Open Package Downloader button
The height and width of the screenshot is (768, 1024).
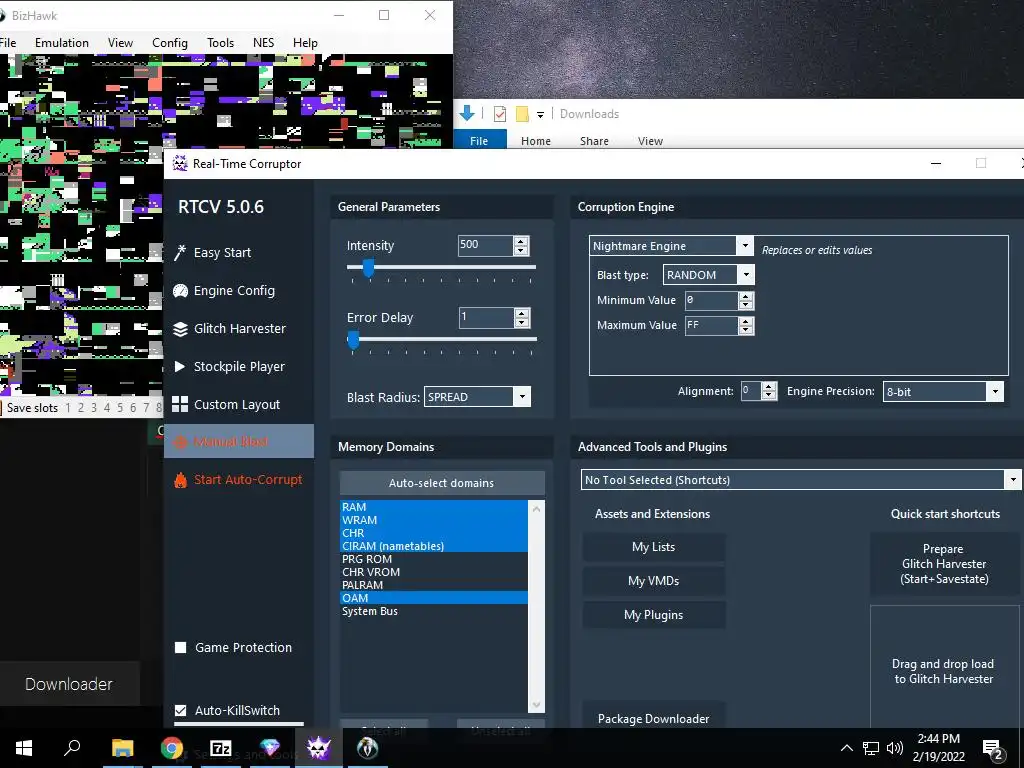tap(653, 718)
